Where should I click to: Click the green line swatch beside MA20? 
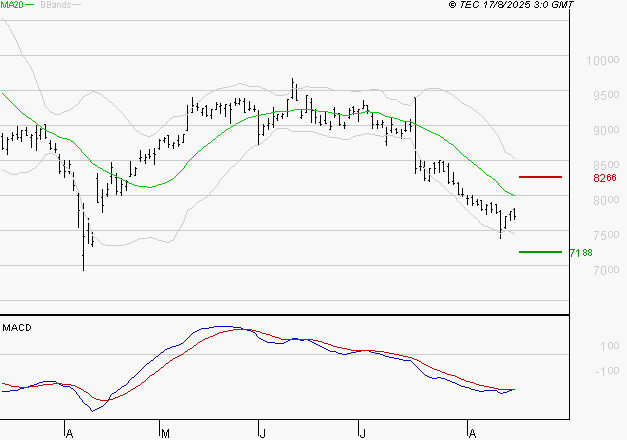pos(31,6)
